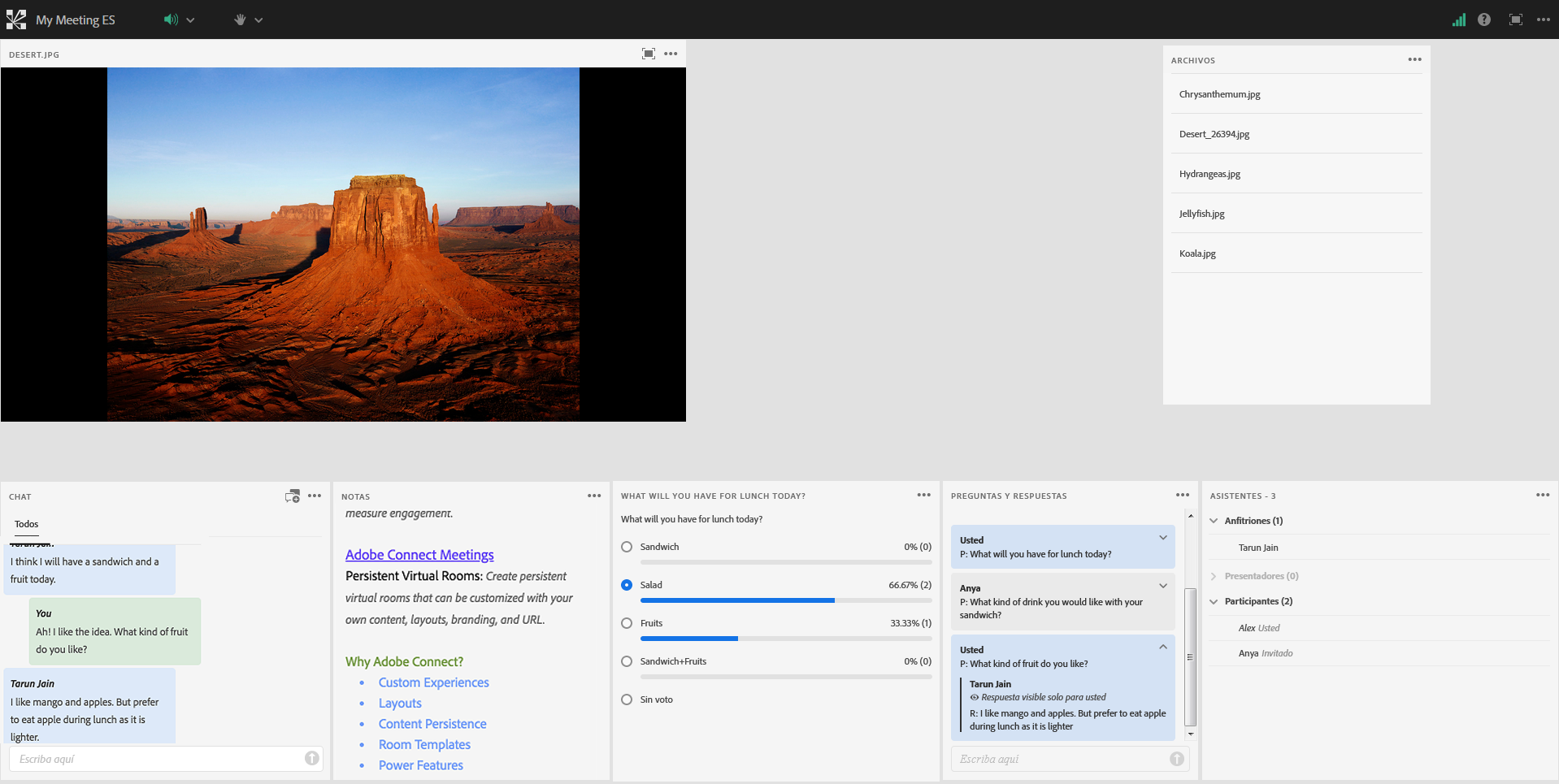Open Archivos pod options menu

pos(1415,59)
